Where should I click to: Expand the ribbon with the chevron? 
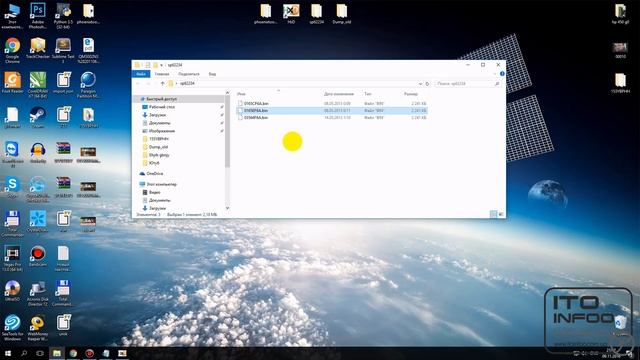coord(495,74)
